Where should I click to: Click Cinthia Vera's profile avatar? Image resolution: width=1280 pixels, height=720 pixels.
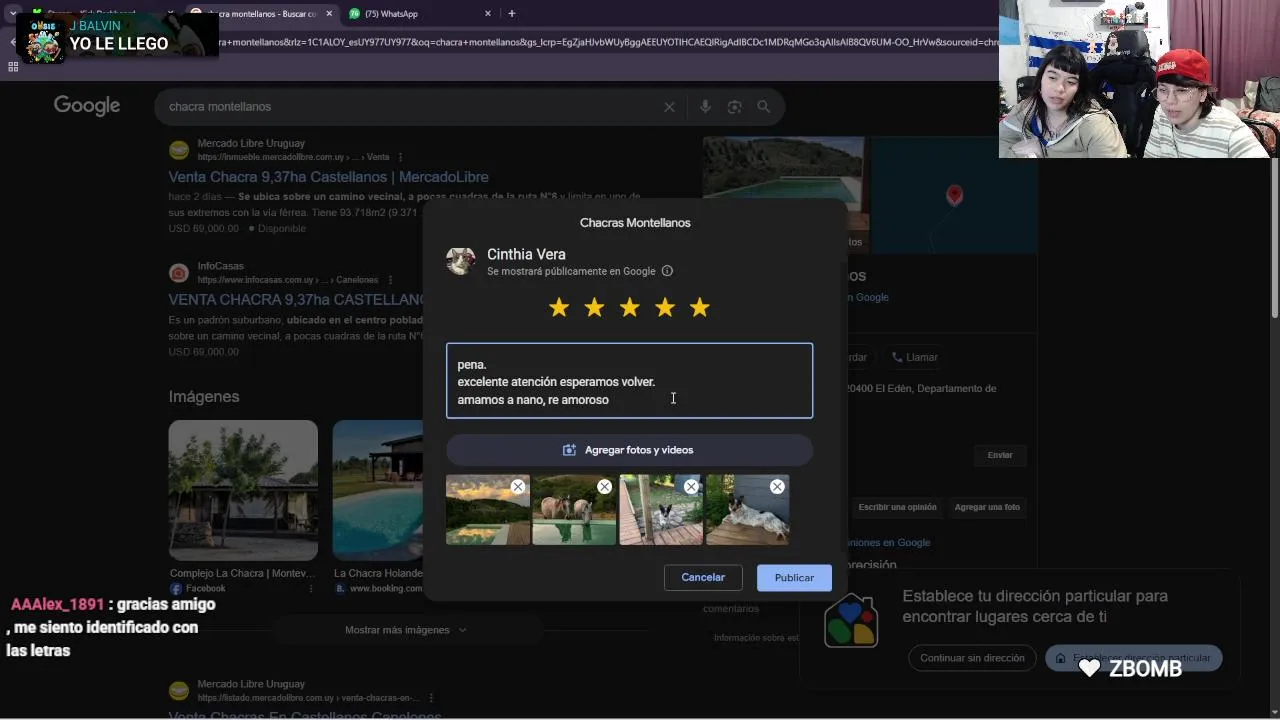(461, 261)
